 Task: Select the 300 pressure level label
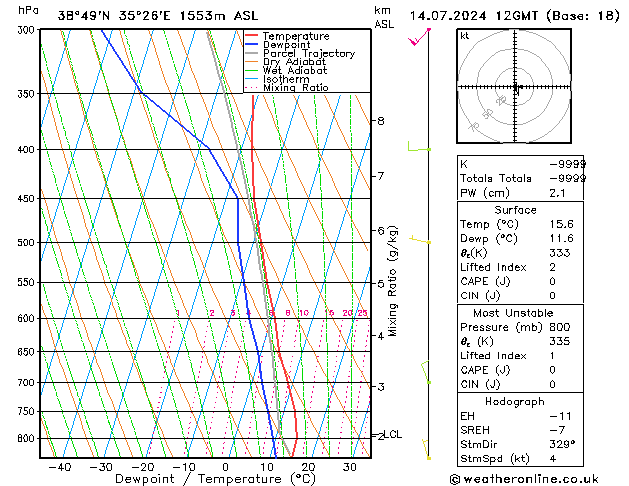(28, 30)
